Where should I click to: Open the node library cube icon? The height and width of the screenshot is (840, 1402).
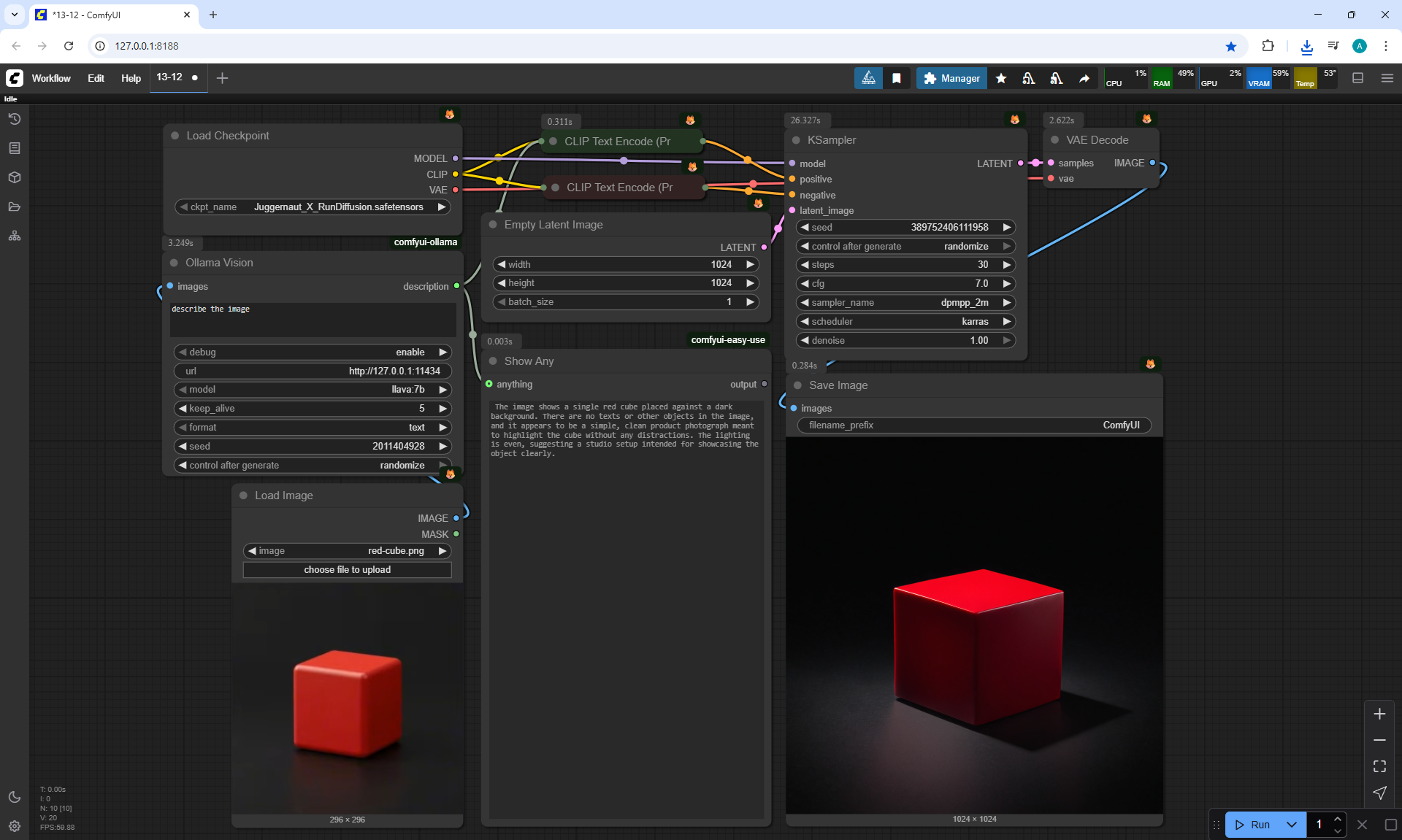(14, 177)
